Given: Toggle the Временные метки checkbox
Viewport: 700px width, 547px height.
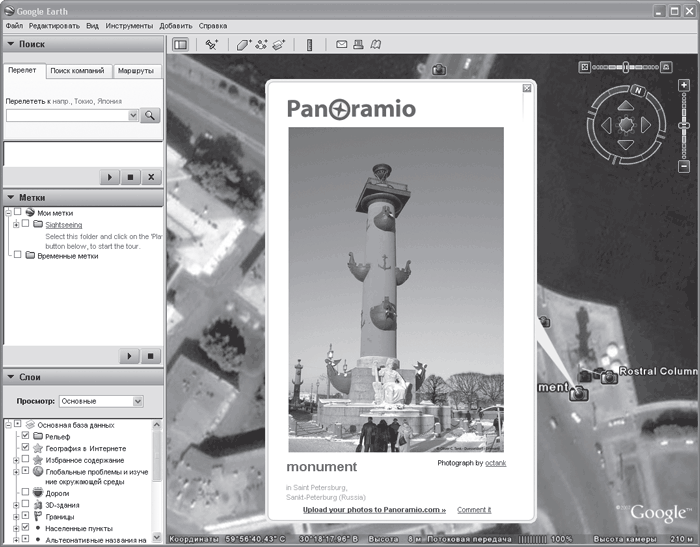Looking at the screenshot, I should point(17,255).
